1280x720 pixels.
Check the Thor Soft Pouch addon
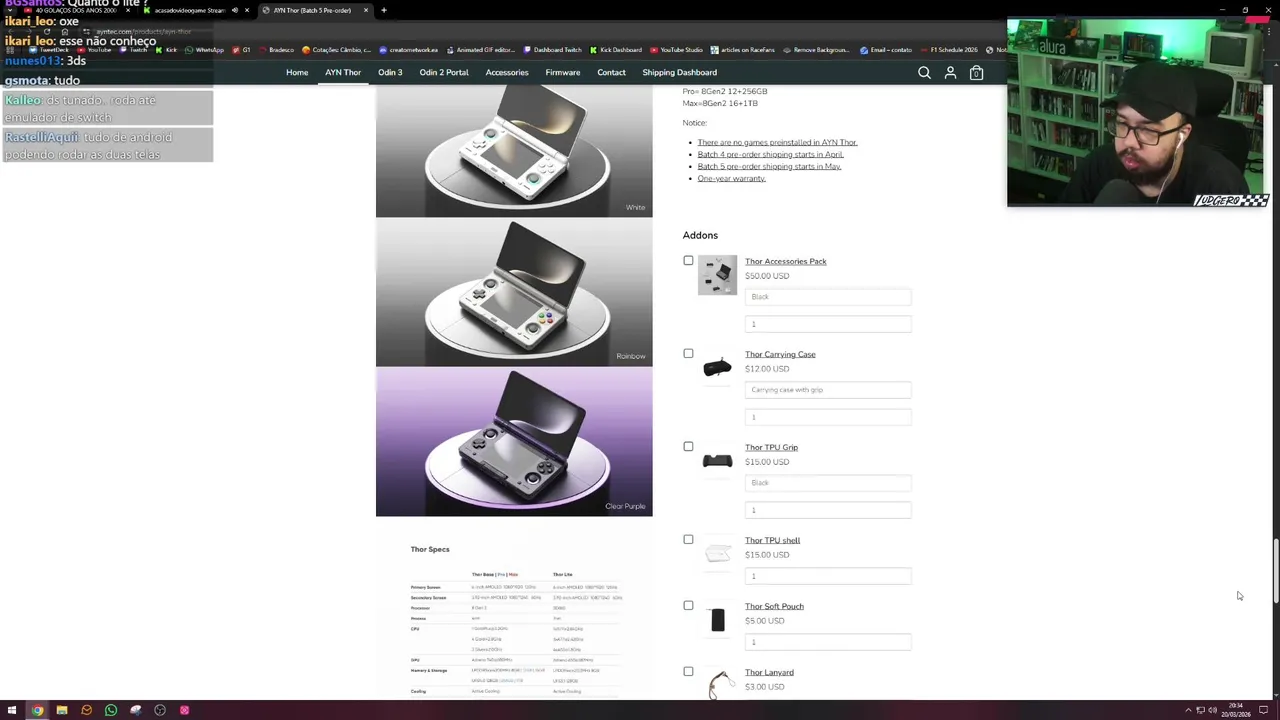[x=688, y=606]
